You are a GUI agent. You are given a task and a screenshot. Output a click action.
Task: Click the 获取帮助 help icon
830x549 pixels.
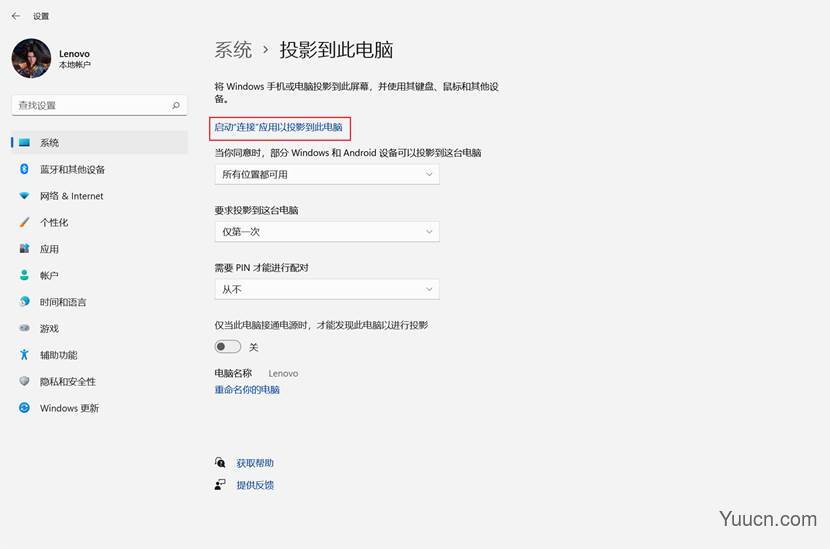click(220, 463)
